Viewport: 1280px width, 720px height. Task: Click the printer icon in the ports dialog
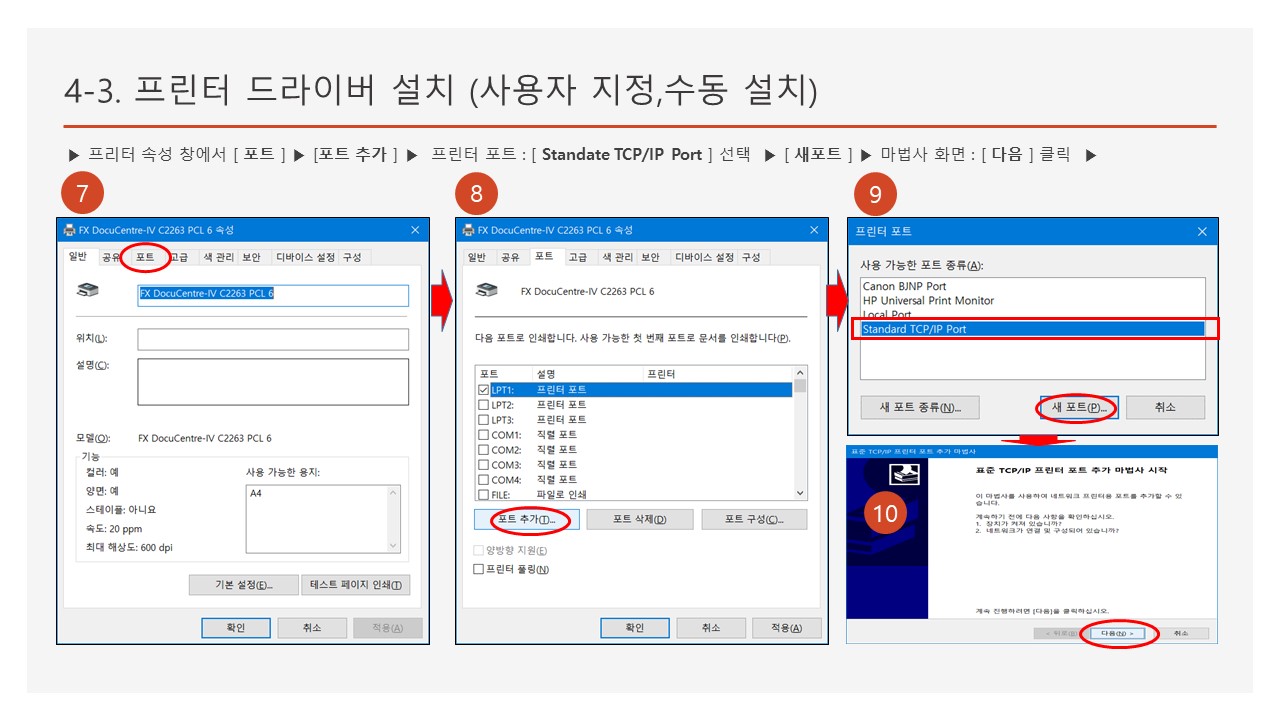pyautogui.click(x=487, y=291)
